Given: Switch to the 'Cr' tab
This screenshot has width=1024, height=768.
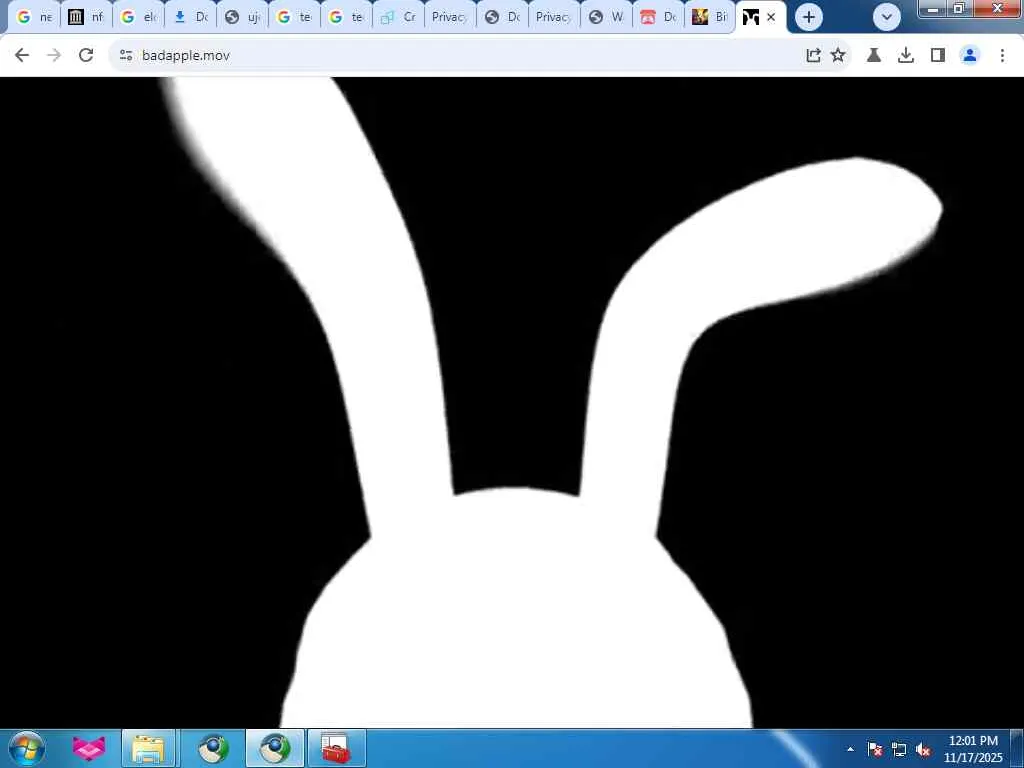Looking at the screenshot, I should tap(398, 17).
